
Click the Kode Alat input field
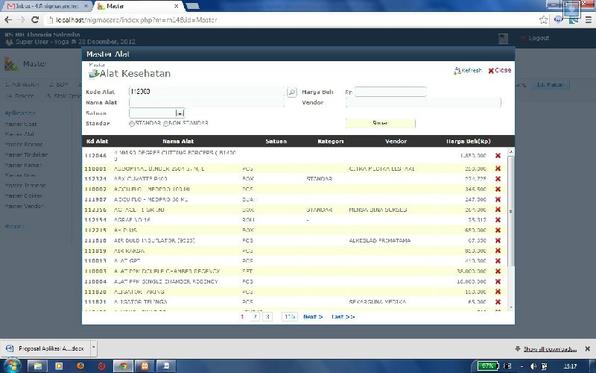click(x=206, y=92)
